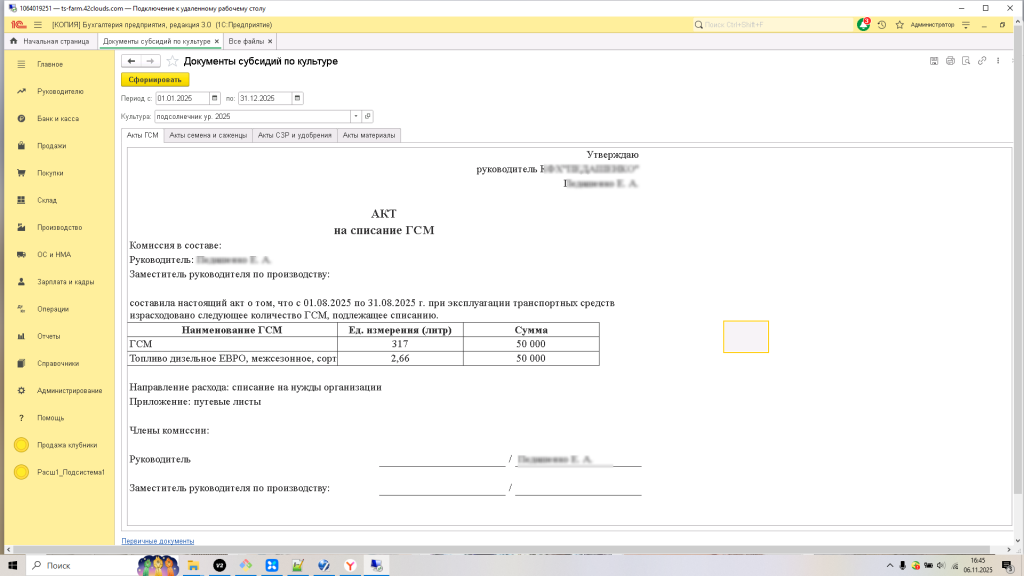
Task: Click the end date field 31.12.2025
Action: point(264,98)
